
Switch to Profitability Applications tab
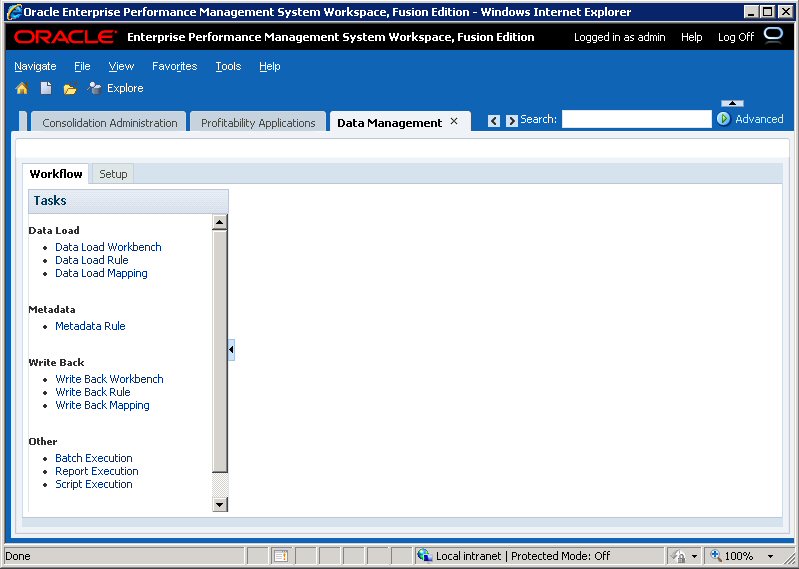(x=258, y=122)
